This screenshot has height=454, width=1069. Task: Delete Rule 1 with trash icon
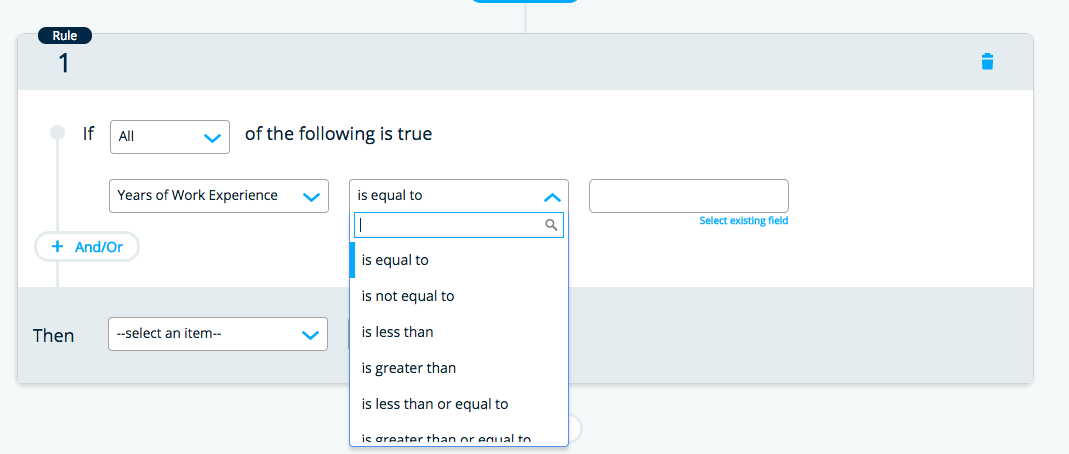click(x=987, y=62)
